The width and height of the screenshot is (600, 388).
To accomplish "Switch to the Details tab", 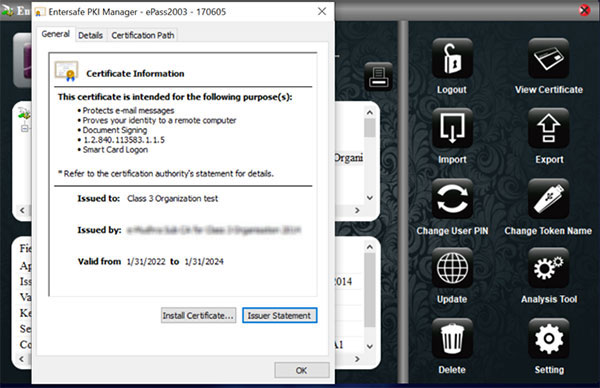I will (x=90, y=35).
